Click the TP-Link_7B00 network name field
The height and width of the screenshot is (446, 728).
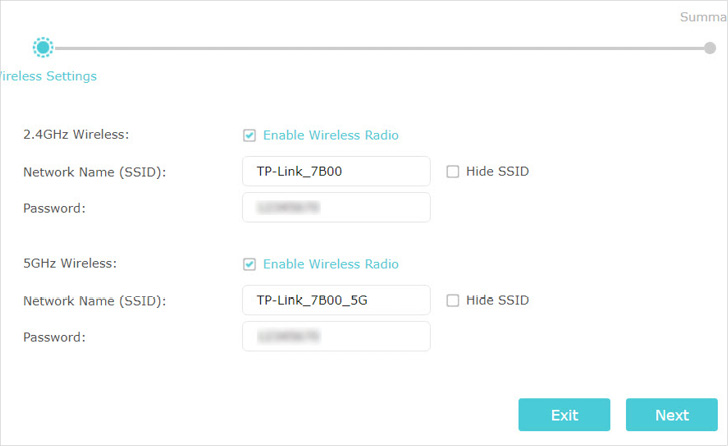coord(336,171)
